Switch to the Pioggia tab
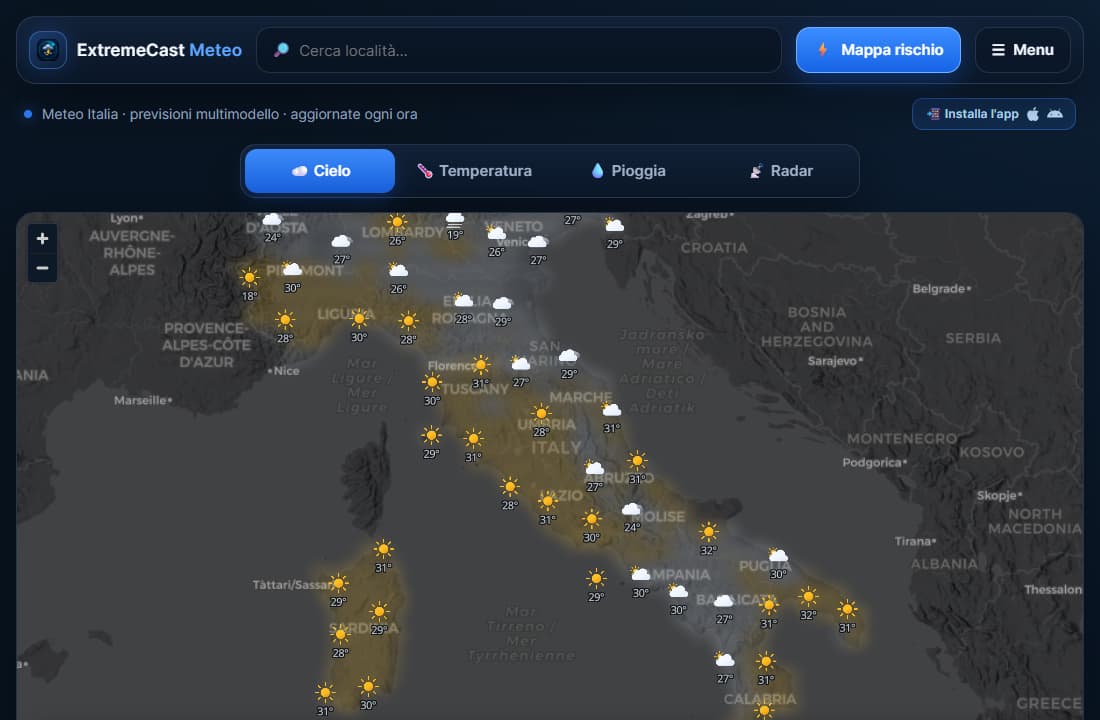The width and height of the screenshot is (1100, 720). click(x=628, y=171)
